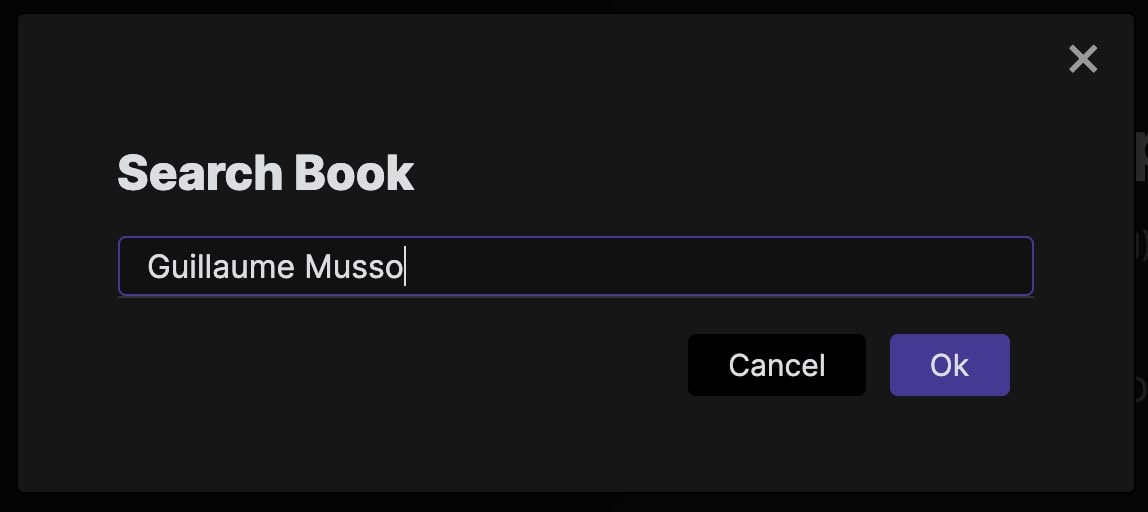Click after the text Guillaume Musso

407,267
